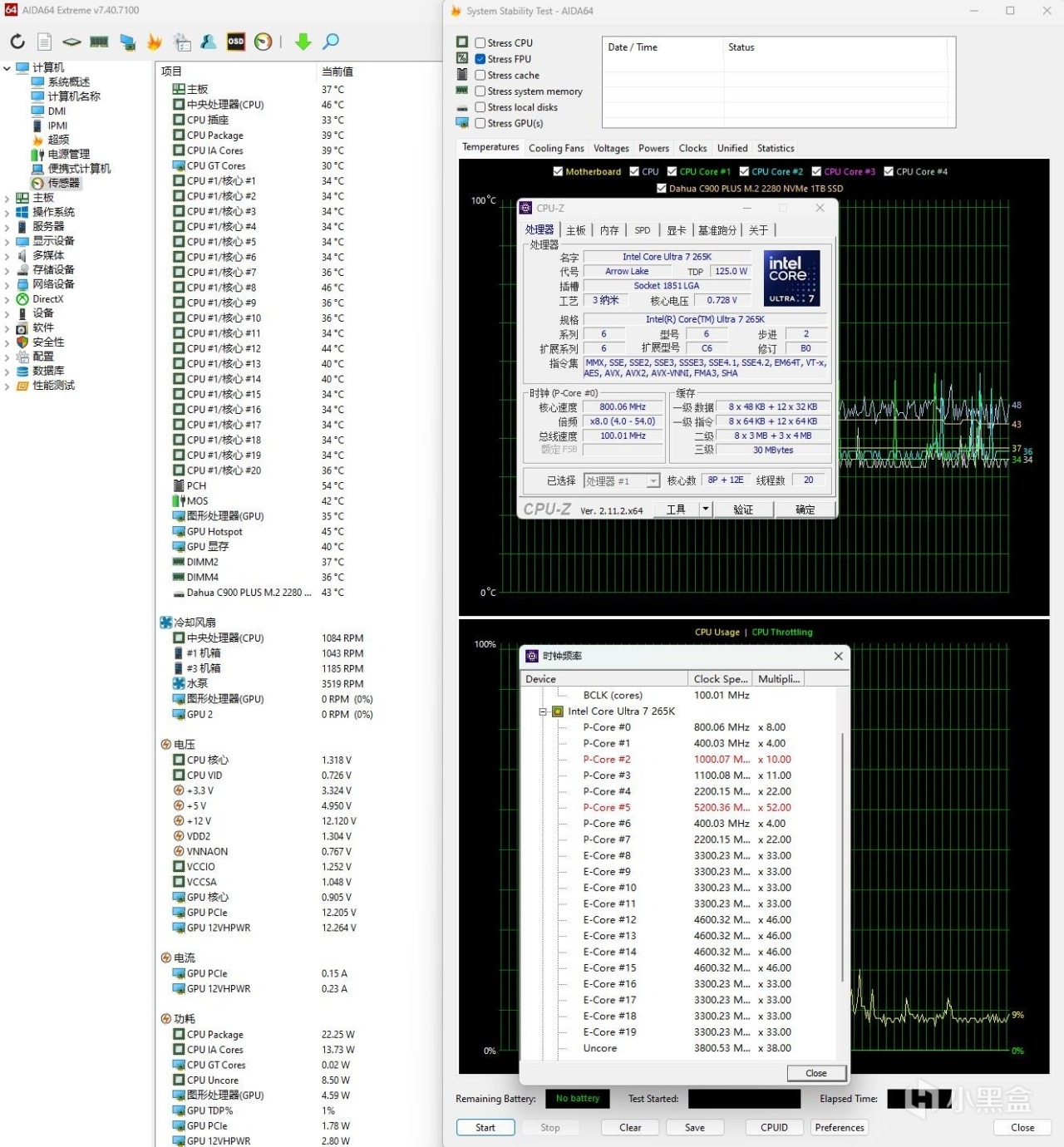This screenshot has height=1147, width=1064.
Task: Open the OSD panel toolbar icon
Action: tap(236, 42)
